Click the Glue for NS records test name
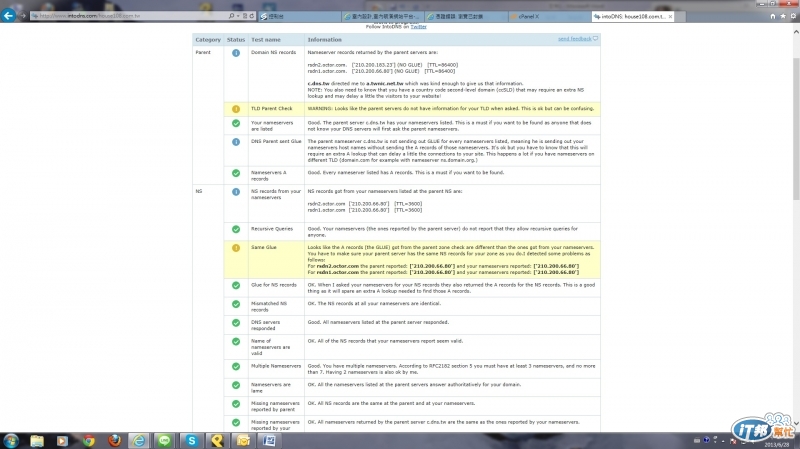 (274, 285)
